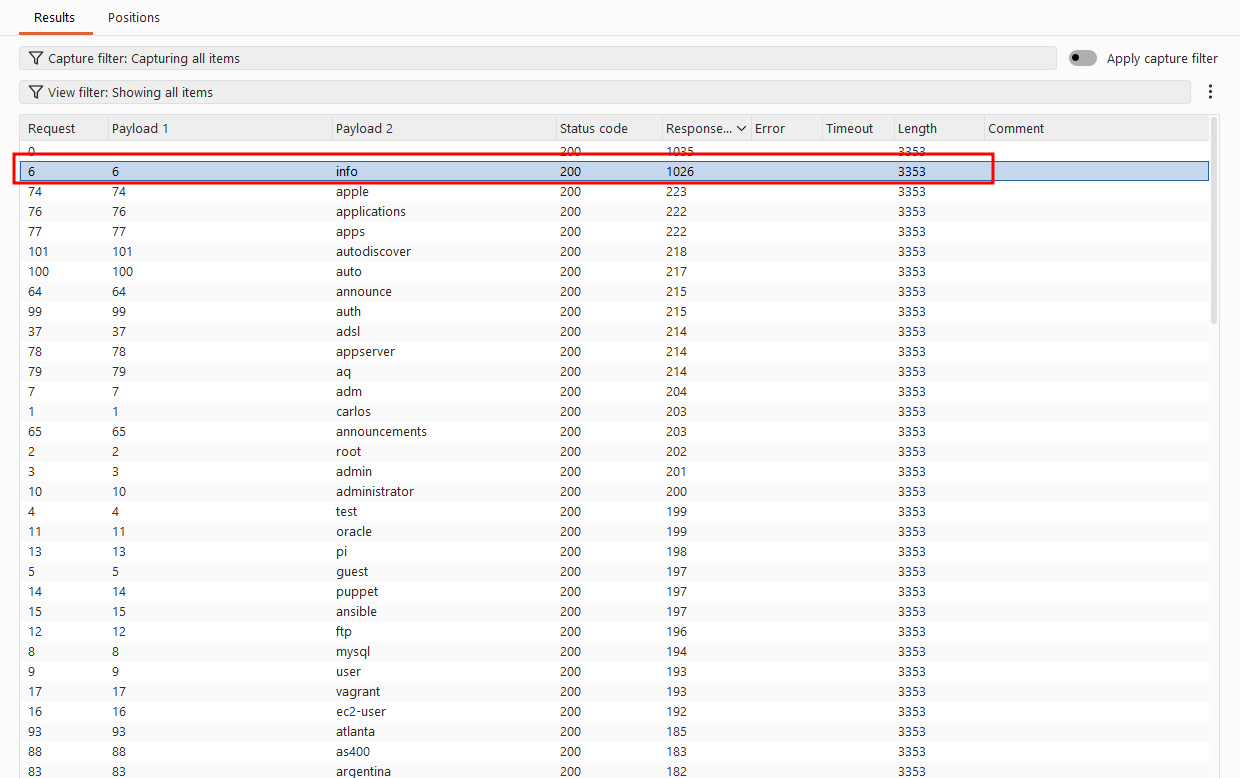This screenshot has width=1240, height=778.
Task: Select the row with payload administrator
Action: click(614, 491)
